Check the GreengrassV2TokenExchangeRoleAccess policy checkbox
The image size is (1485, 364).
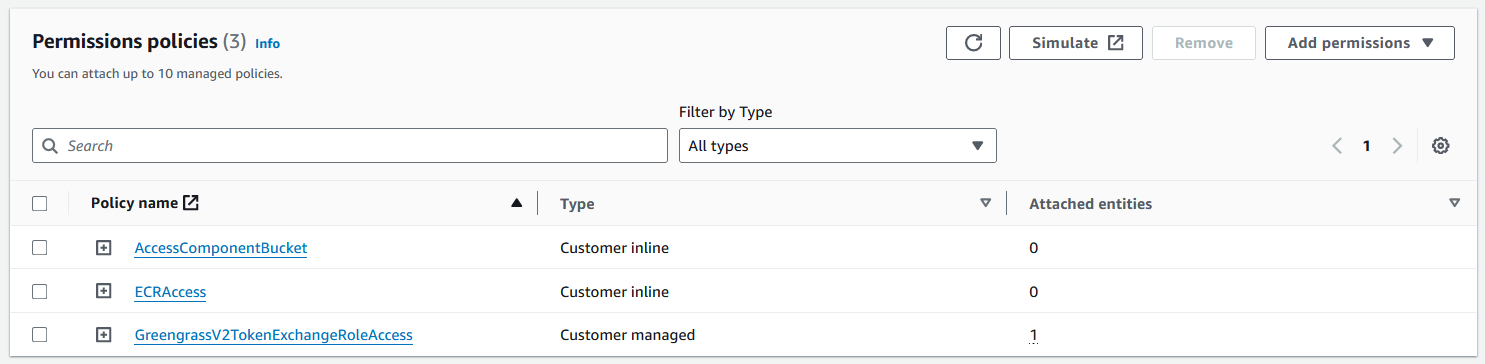click(40, 335)
